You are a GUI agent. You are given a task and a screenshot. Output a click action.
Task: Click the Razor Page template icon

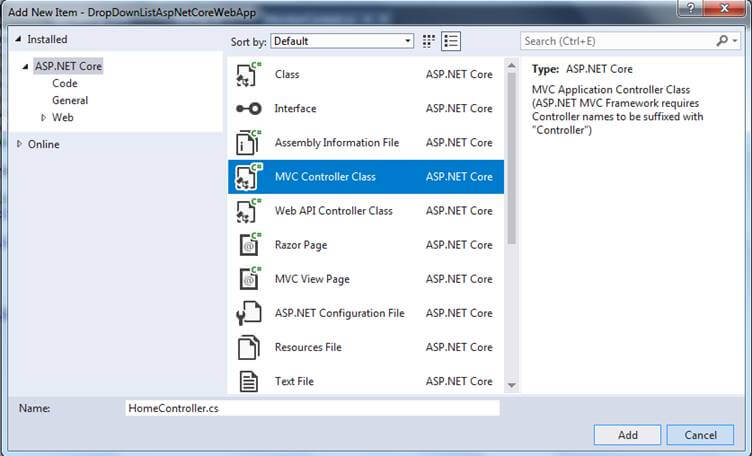click(x=249, y=245)
